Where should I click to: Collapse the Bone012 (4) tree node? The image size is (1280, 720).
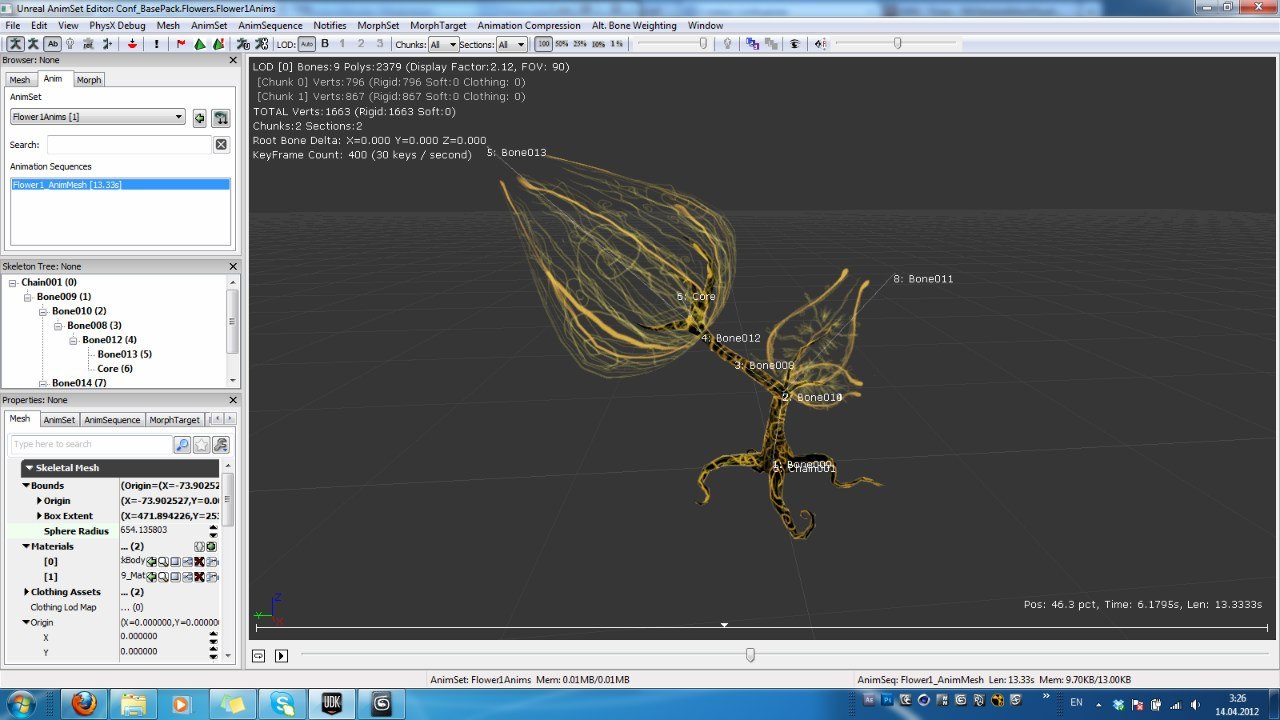point(73,340)
